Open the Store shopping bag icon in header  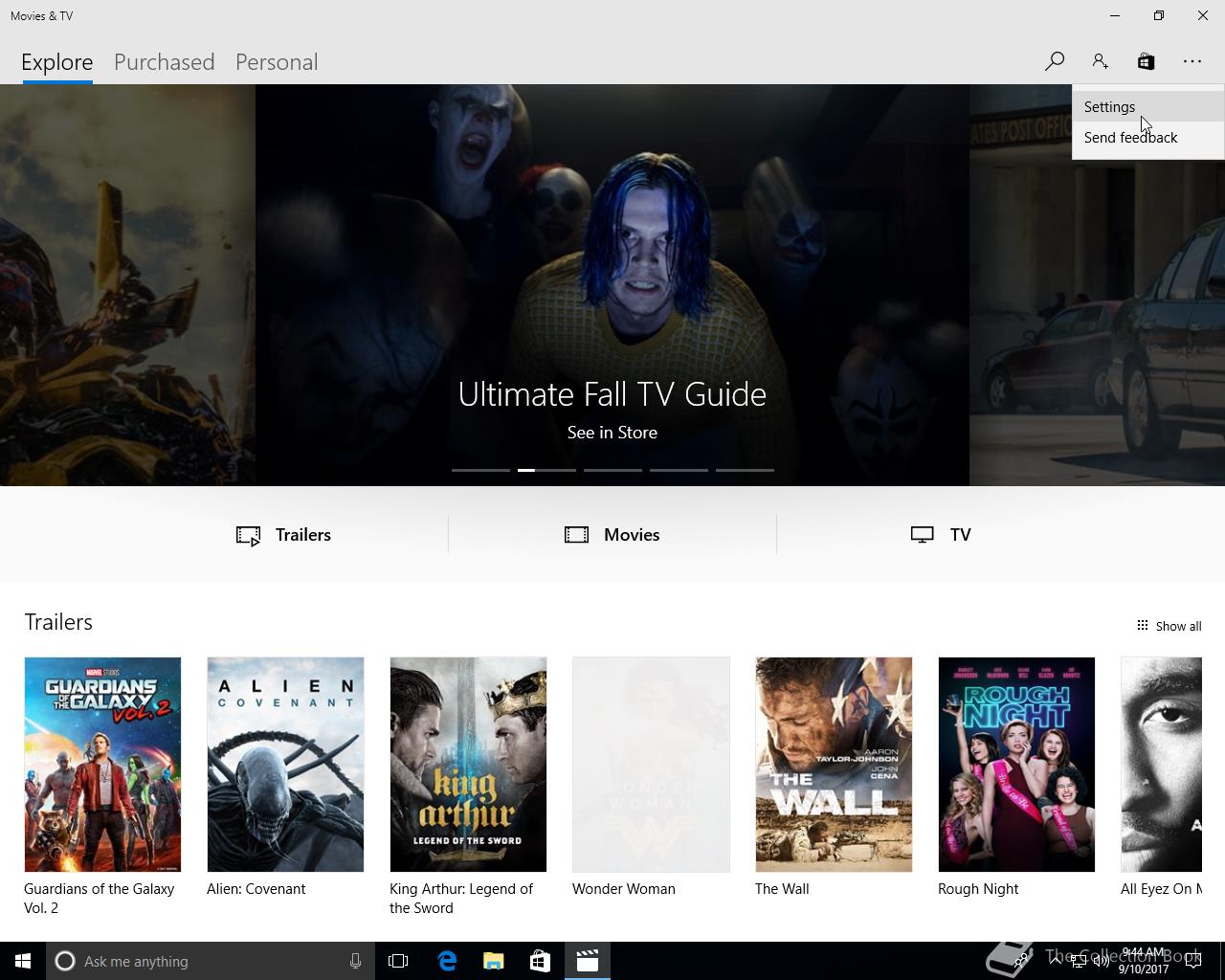[1146, 61]
